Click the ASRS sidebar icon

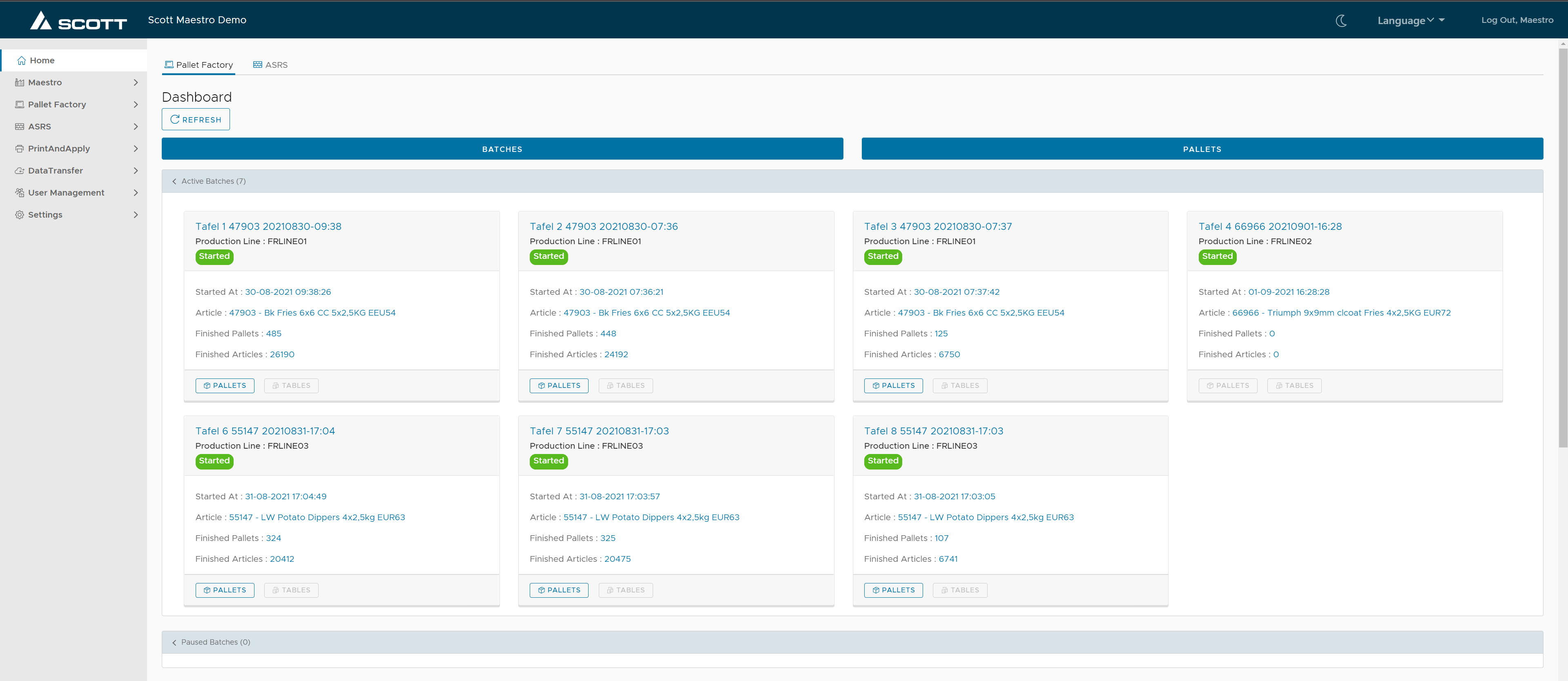pyautogui.click(x=20, y=126)
